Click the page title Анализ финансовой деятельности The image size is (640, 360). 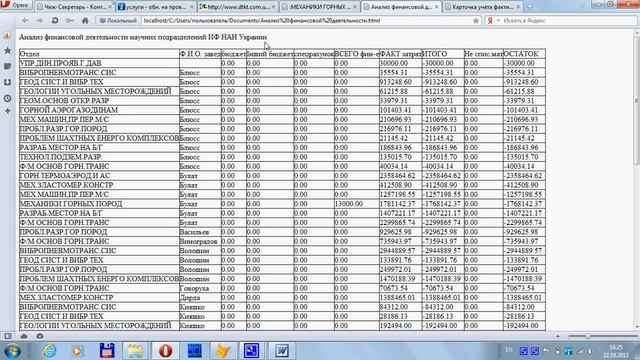click(143, 37)
